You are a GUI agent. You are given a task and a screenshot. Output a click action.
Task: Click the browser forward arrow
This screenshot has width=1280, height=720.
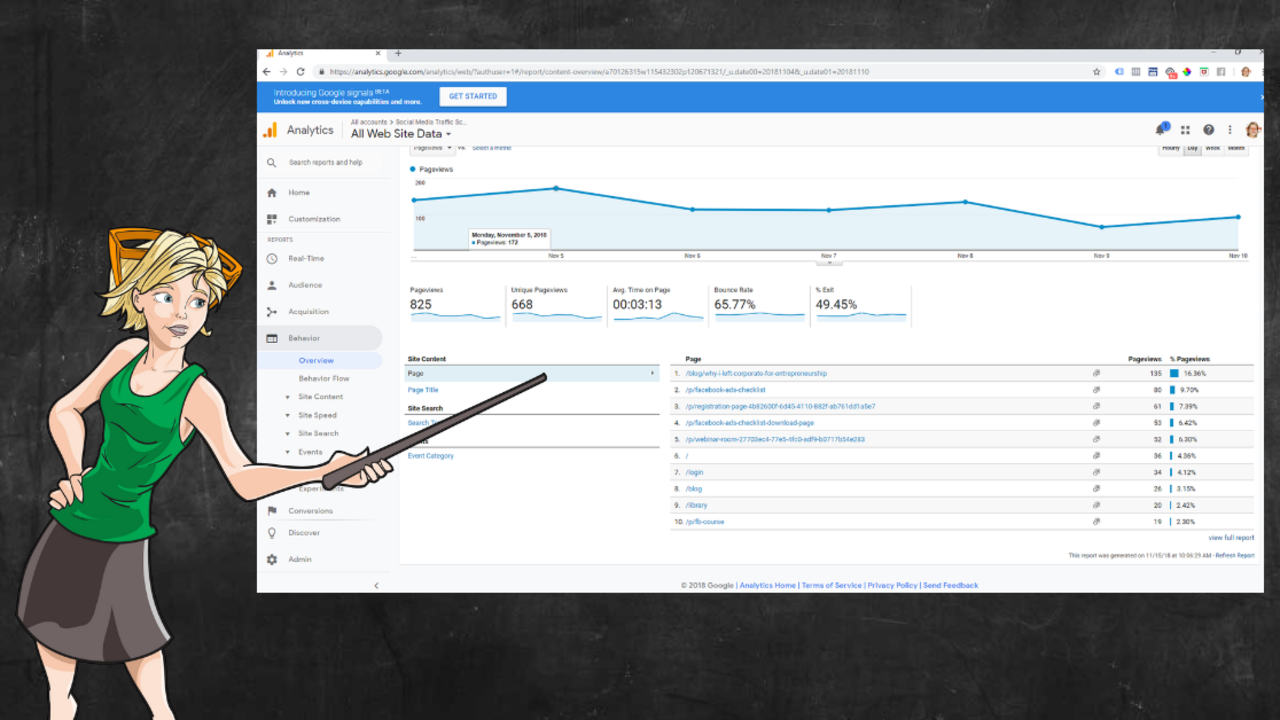click(284, 72)
